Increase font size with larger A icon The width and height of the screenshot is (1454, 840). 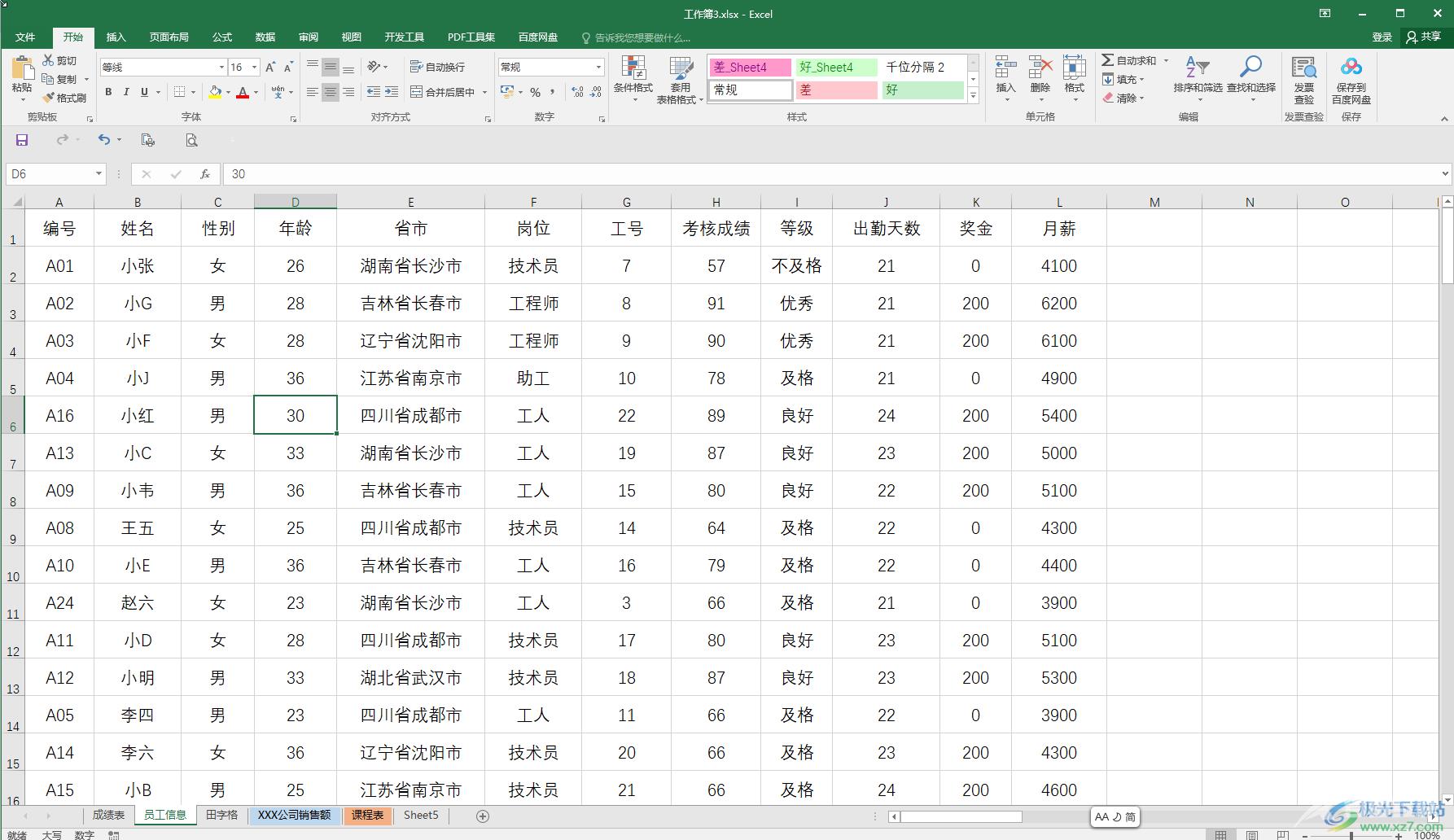[x=270, y=67]
